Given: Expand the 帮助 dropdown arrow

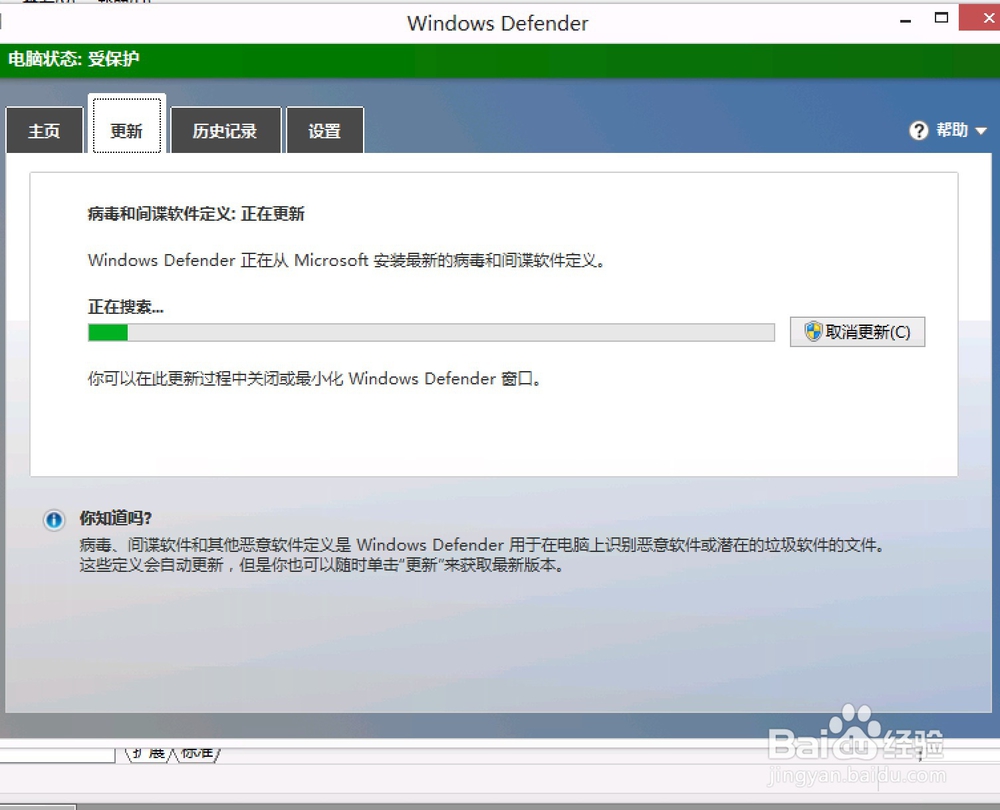Looking at the screenshot, I should tap(981, 131).
